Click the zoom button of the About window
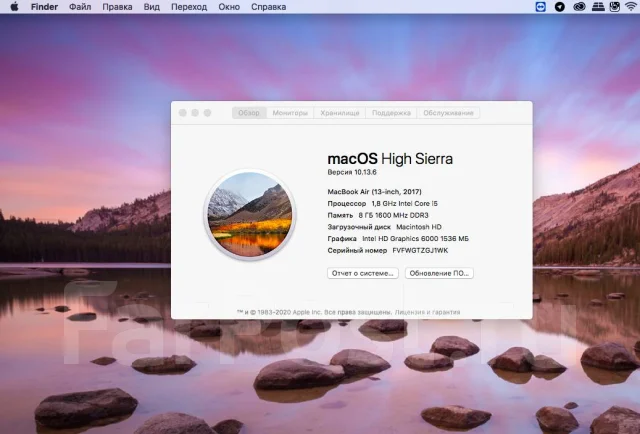Image resolution: width=640 pixels, height=434 pixels. click(207, 113)
